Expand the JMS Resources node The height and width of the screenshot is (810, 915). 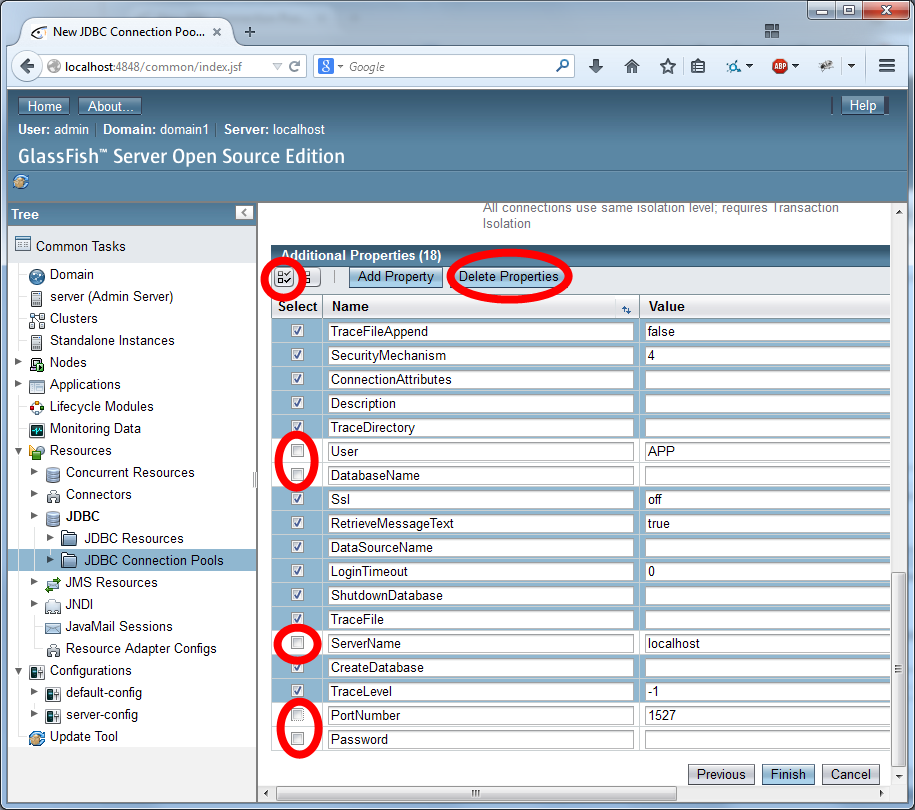(34, 582)
